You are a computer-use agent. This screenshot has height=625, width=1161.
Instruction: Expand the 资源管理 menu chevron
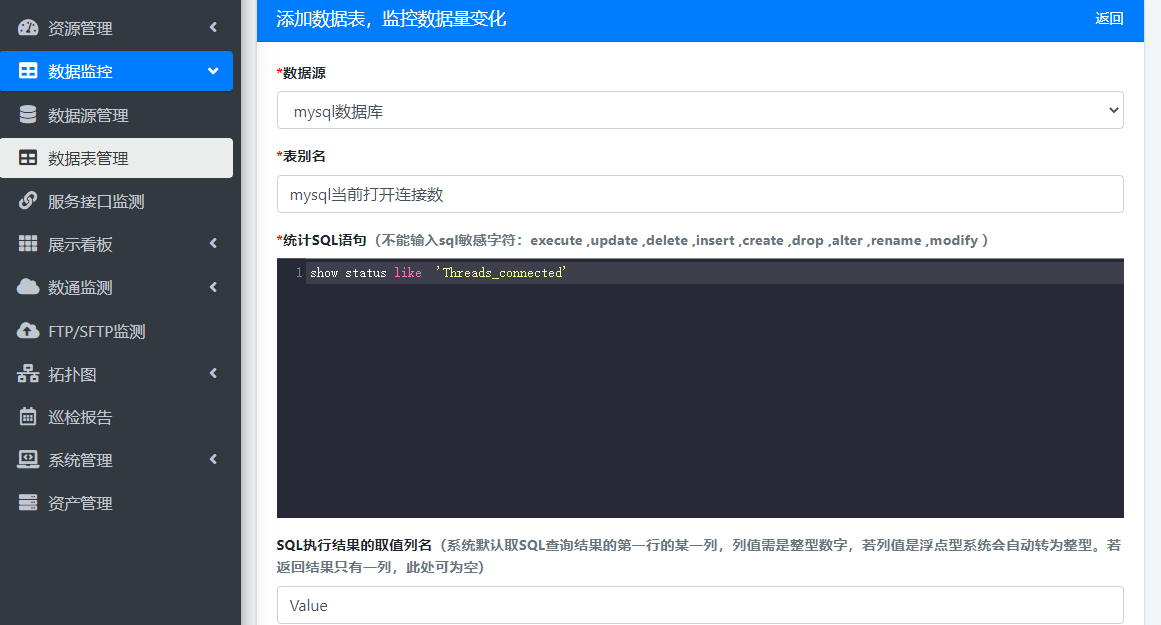213,27
